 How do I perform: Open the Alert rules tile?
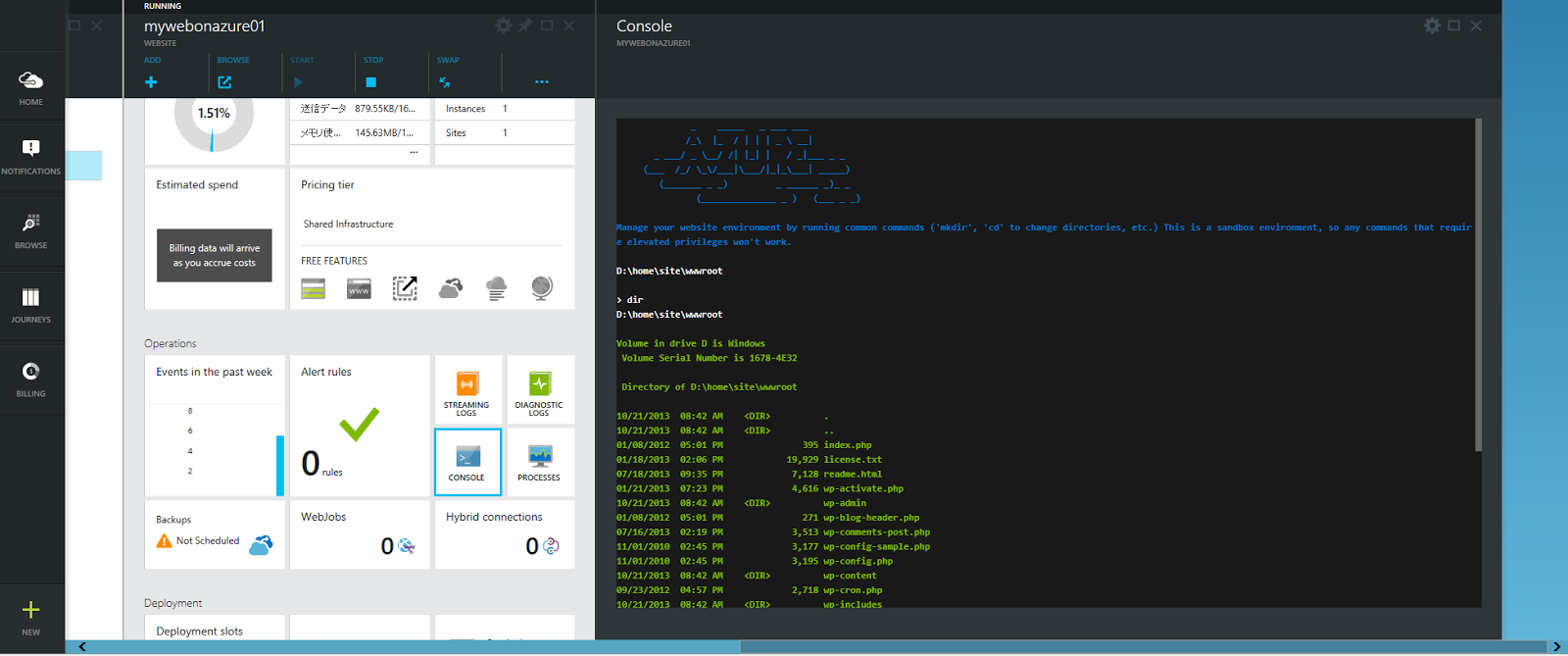click(360, 426)
